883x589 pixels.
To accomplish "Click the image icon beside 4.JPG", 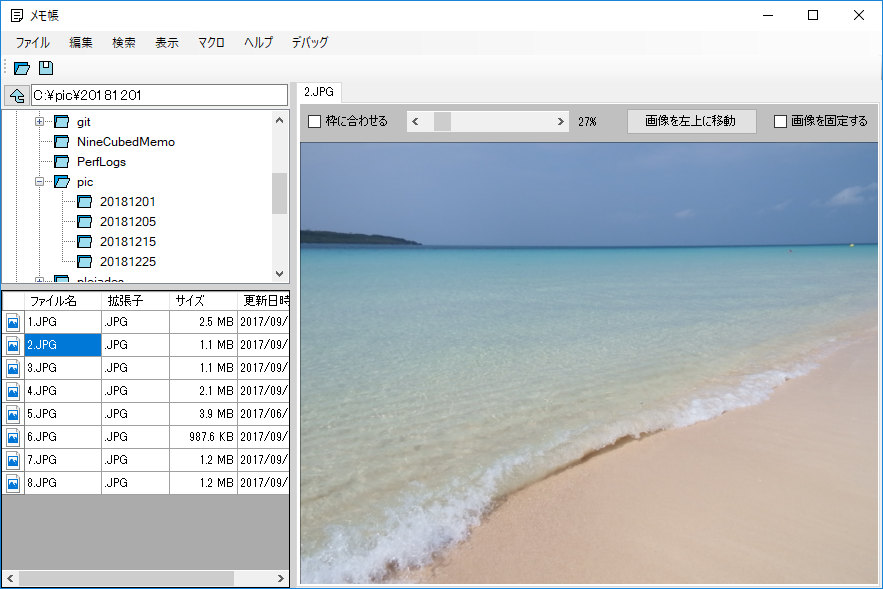I will pos(13,391).
